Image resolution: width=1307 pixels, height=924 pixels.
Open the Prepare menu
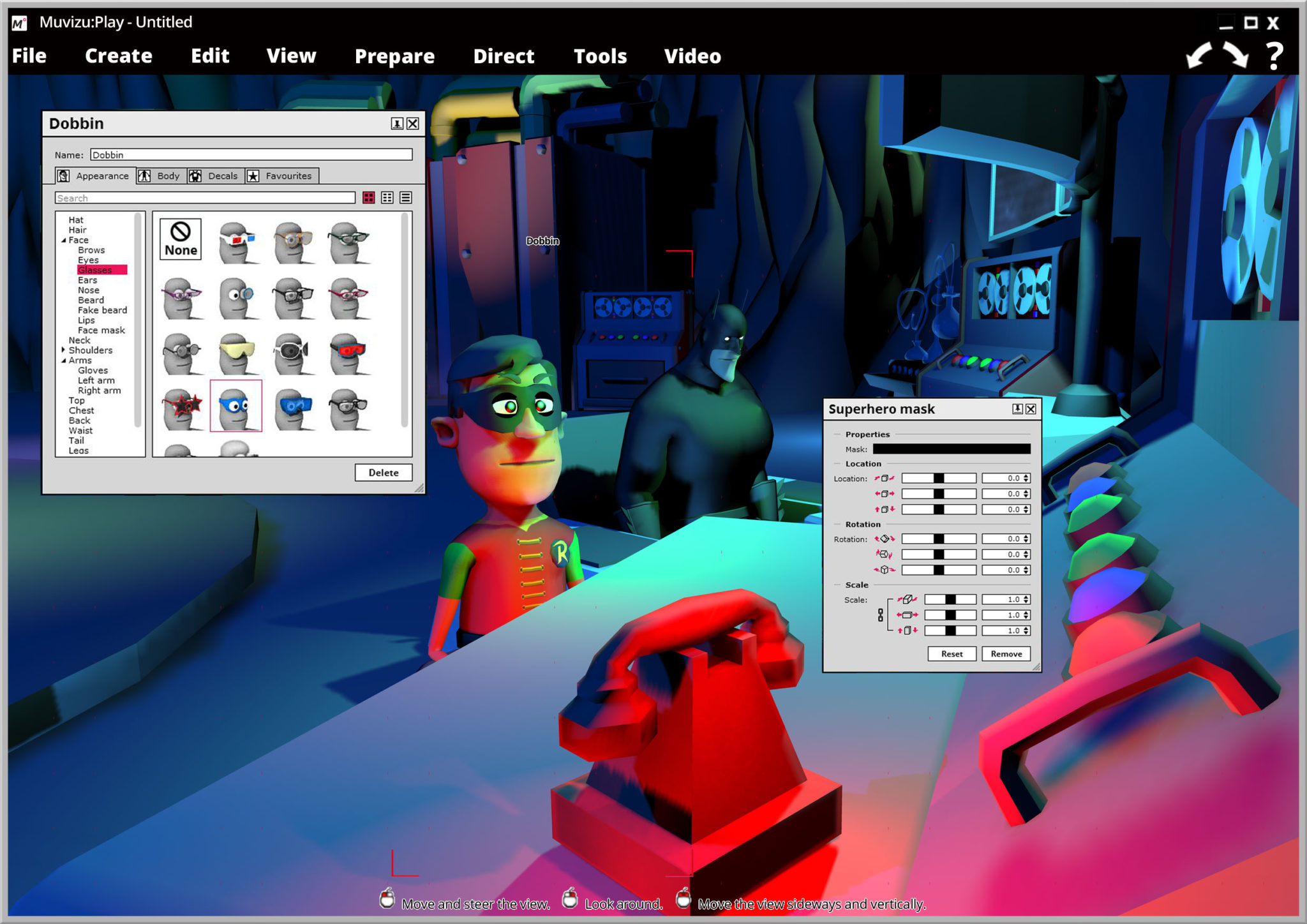[x=394, y=56]
